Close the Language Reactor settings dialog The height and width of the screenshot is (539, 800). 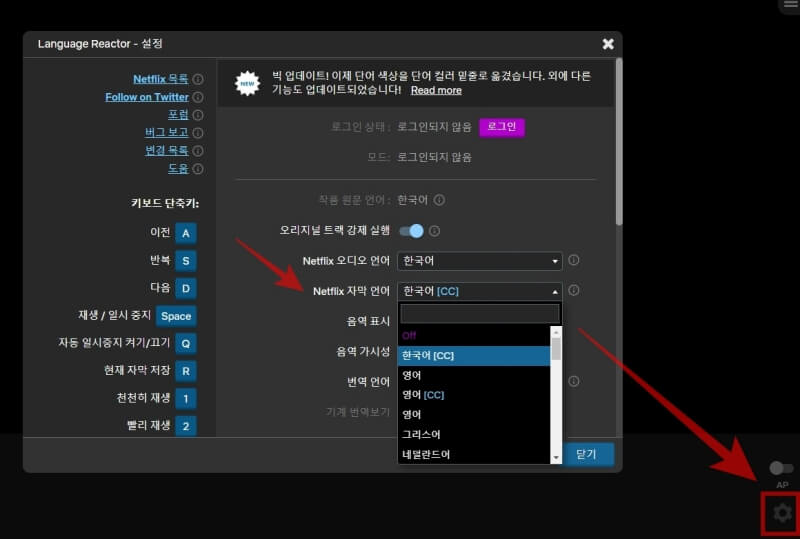608,44
